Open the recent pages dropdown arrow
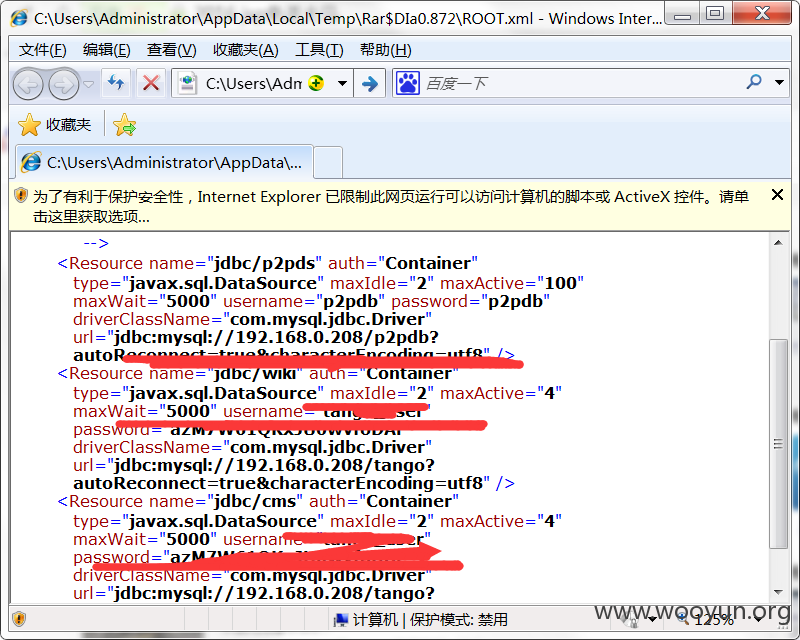 point(89,84)
